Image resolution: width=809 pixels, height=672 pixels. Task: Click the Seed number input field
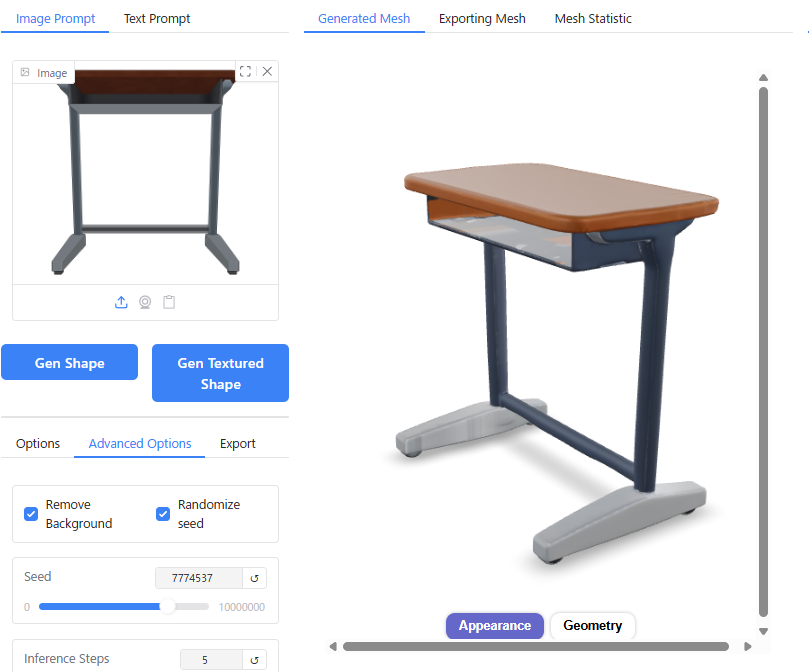[x=199, y=578]
